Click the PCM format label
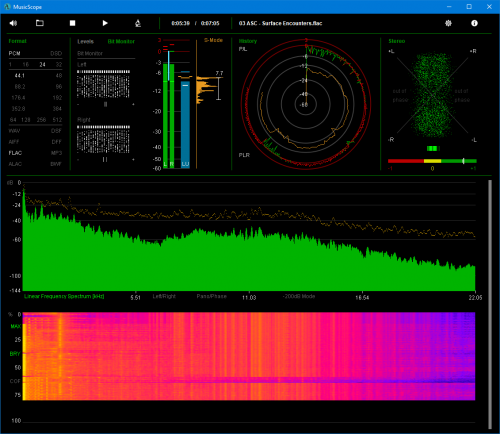The width and height of the screenshot is (500, 434). coord(14,53)
